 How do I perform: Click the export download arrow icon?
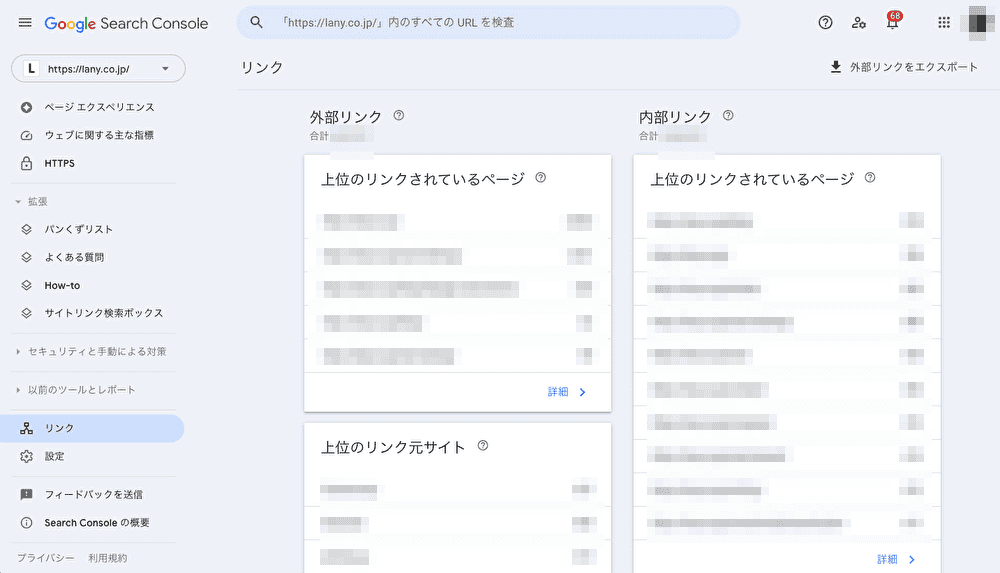tap(835, 67)
